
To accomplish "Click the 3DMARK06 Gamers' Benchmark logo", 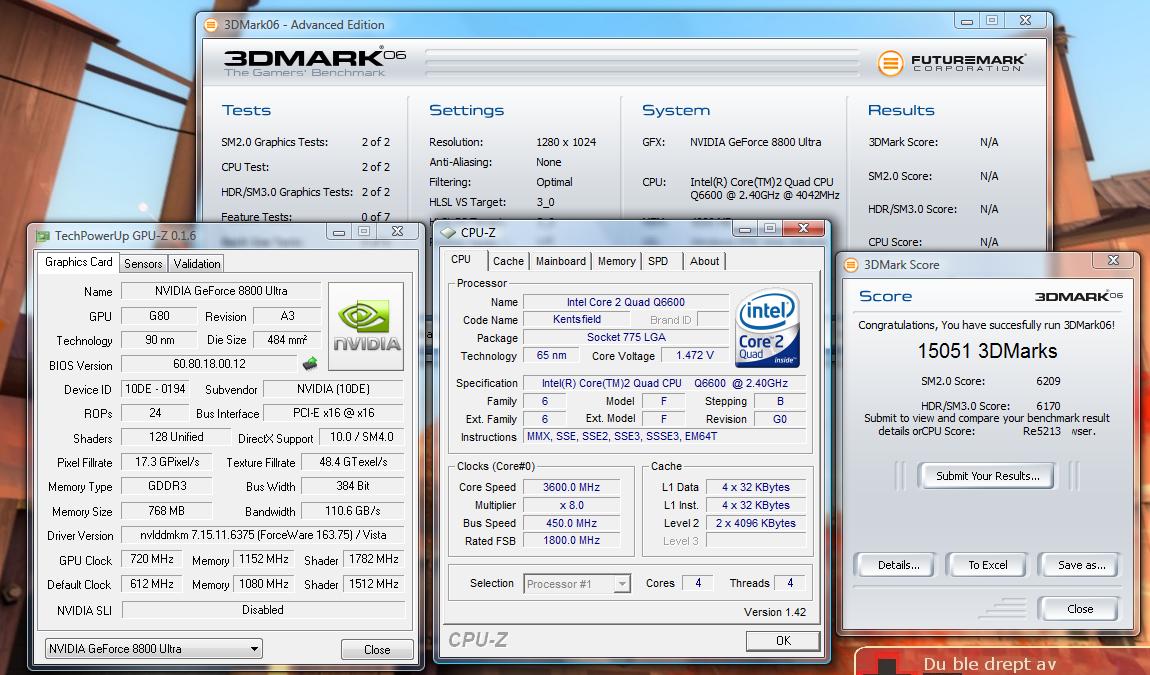I will 314,62.
